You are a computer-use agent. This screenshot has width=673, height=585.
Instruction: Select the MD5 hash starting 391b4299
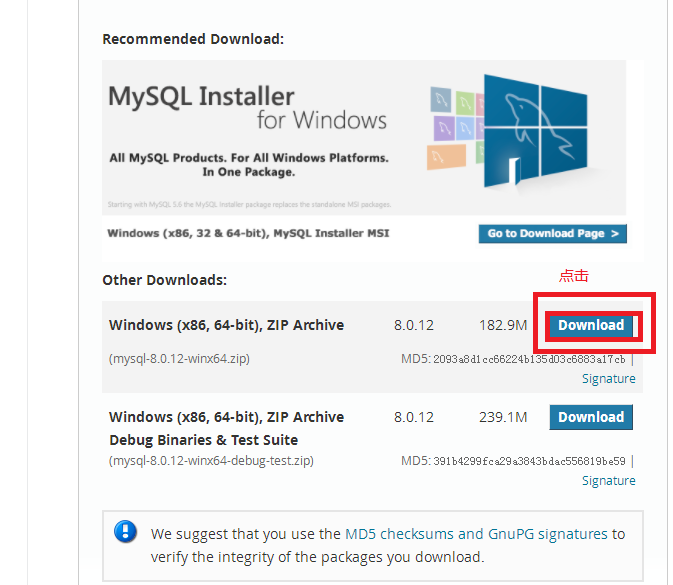pos(529,461)
